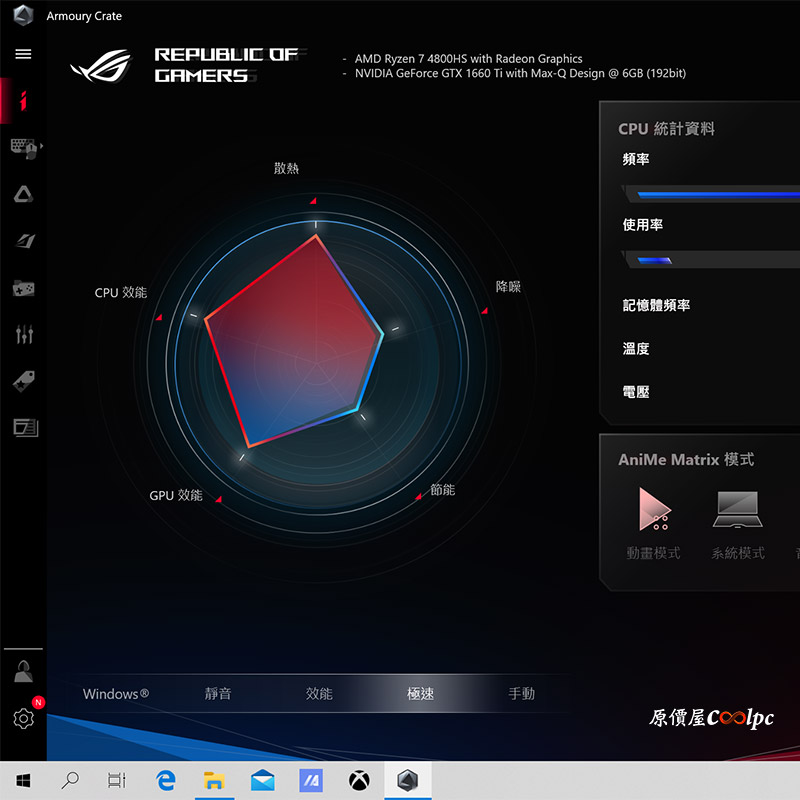
Task: Click the Armoury Crate logo in title bar
Action: pyautogui.click(x=23, y=15)
